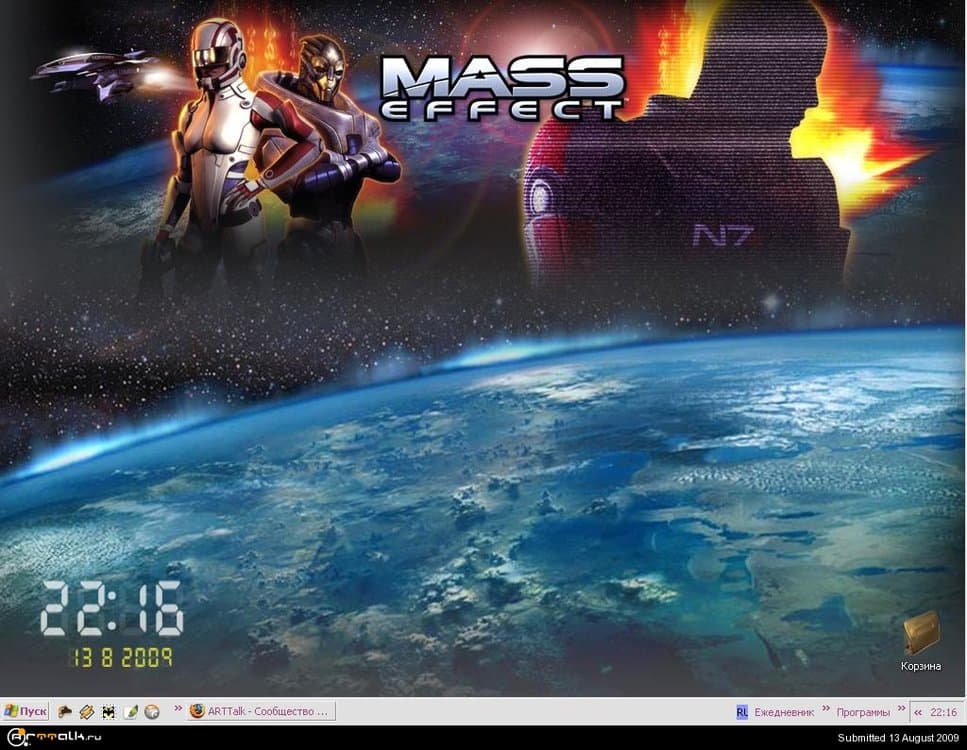This screenshot has width=967, height=750.
Task: Expand the Программы toolbar chevron
Action: tap(901, 710)
